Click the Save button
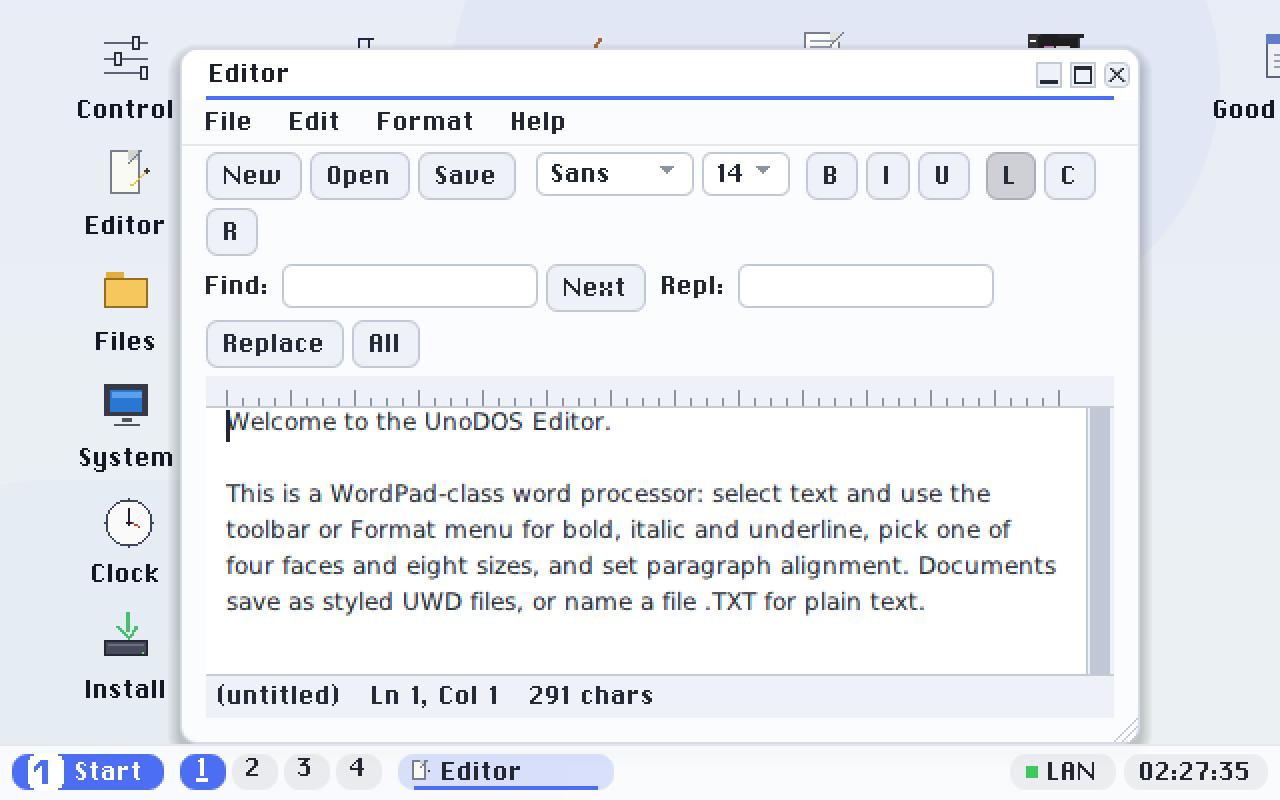The width and height of the screenshot is (1280, 800). point(466,176)
